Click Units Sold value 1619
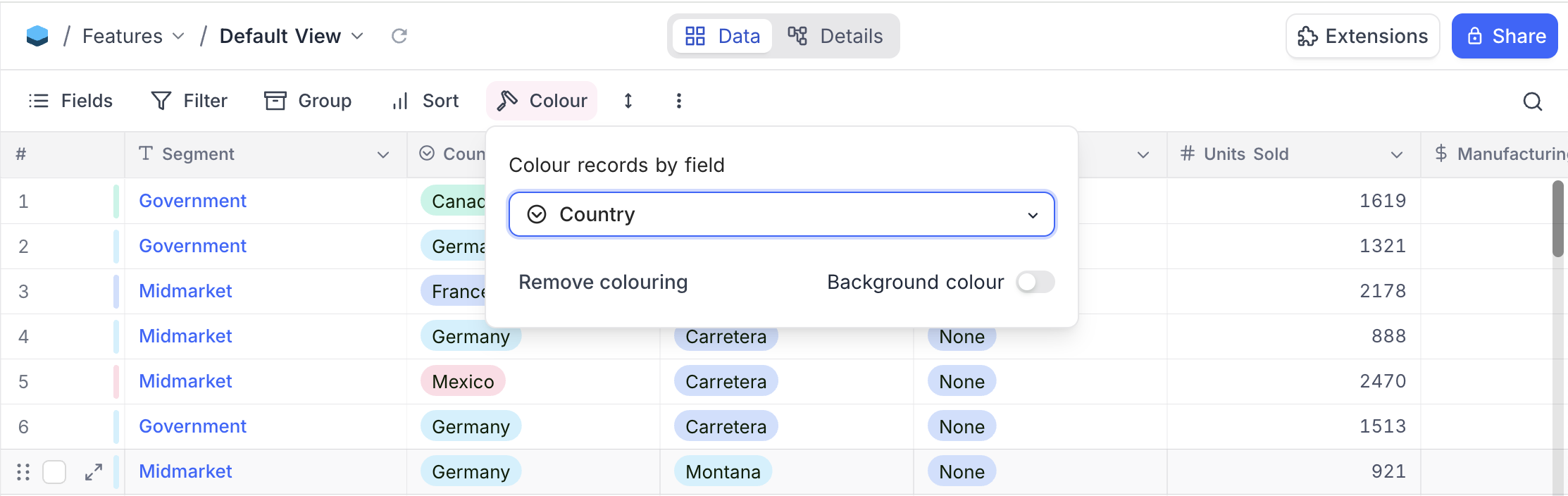This screenshot has height=496, width=1568. (x=1382, y=201)
